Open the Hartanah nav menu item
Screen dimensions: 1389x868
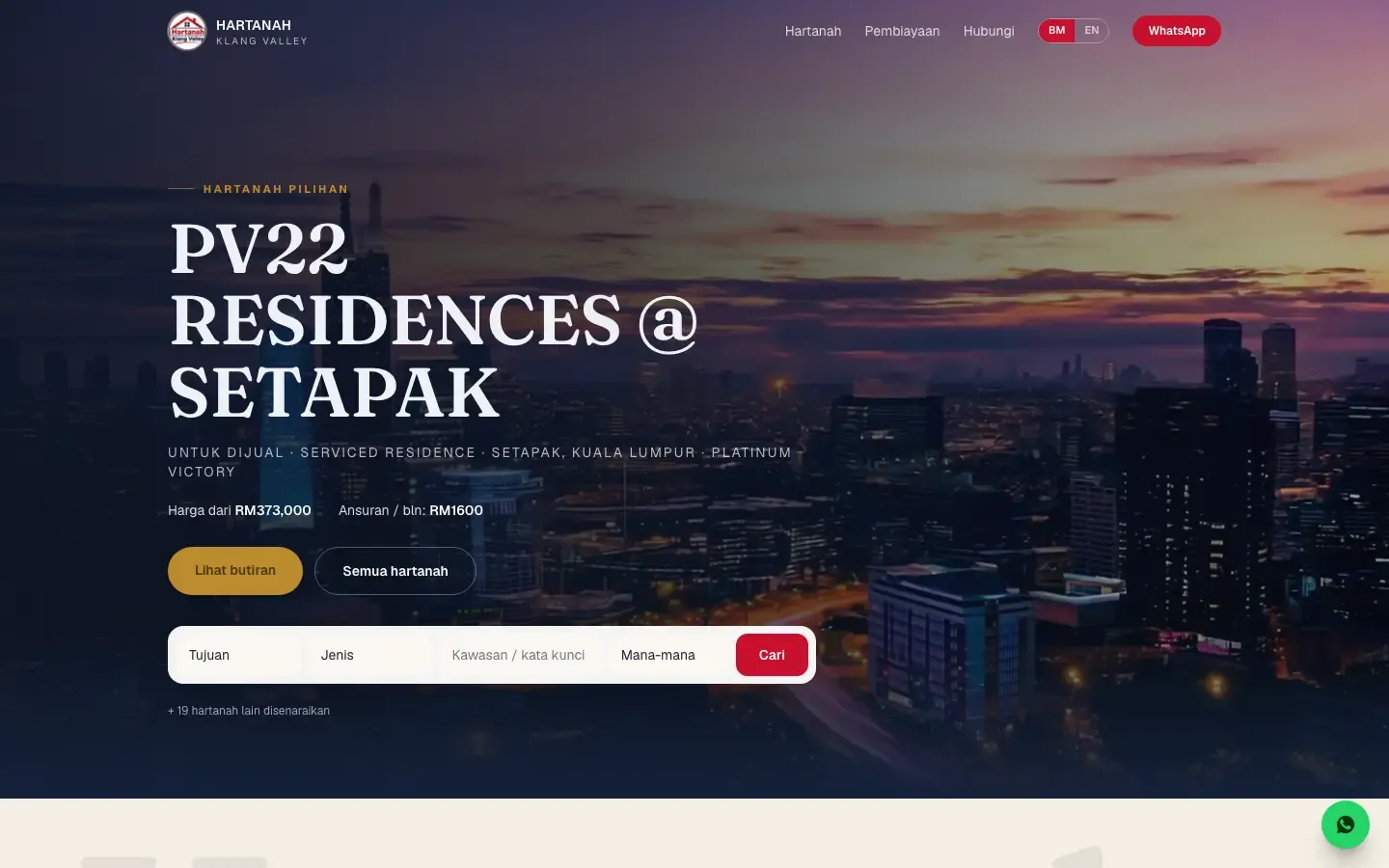[x=813, y=31]
